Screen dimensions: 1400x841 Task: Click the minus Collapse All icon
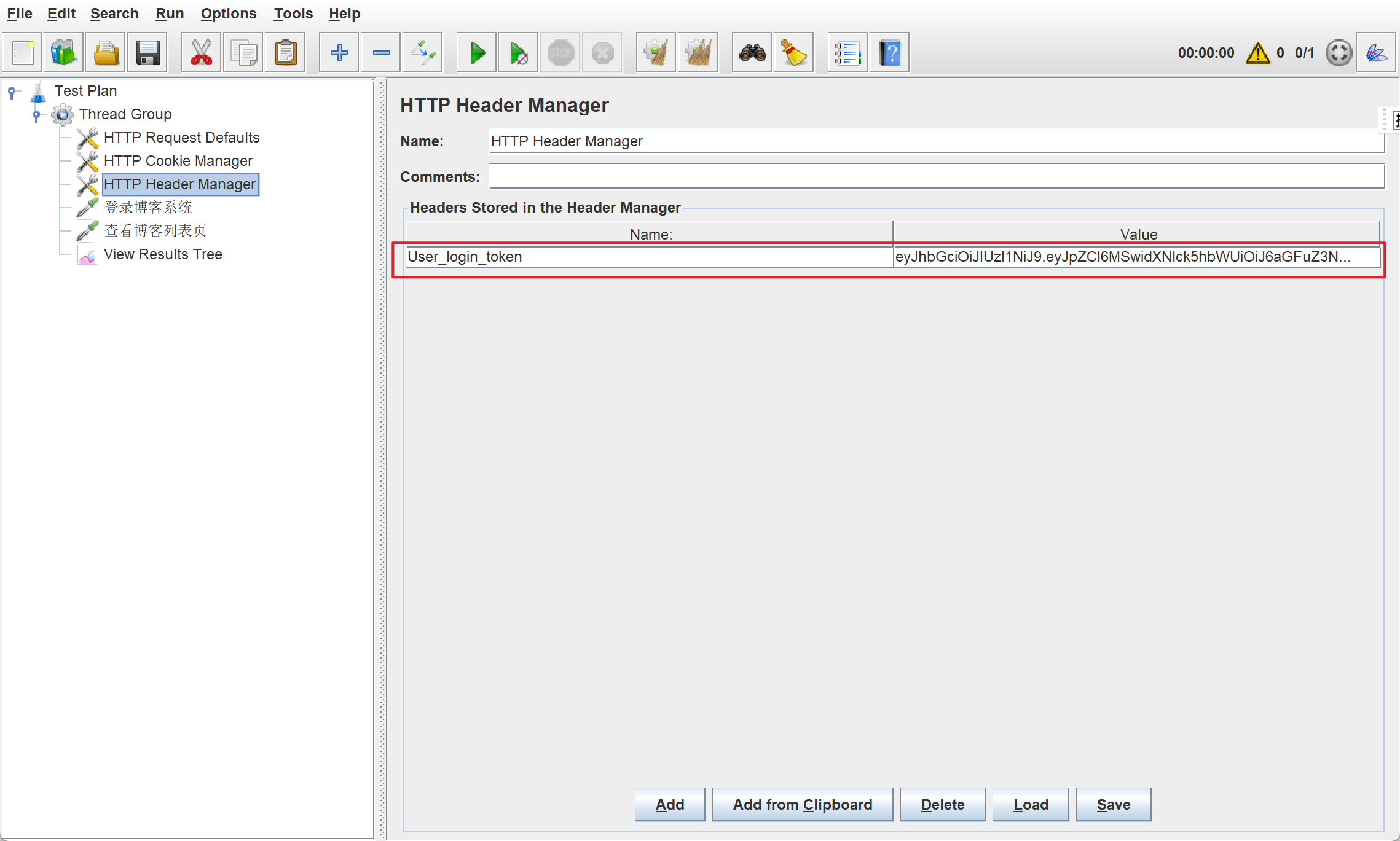pyautogui.click(x=381, y=53)
